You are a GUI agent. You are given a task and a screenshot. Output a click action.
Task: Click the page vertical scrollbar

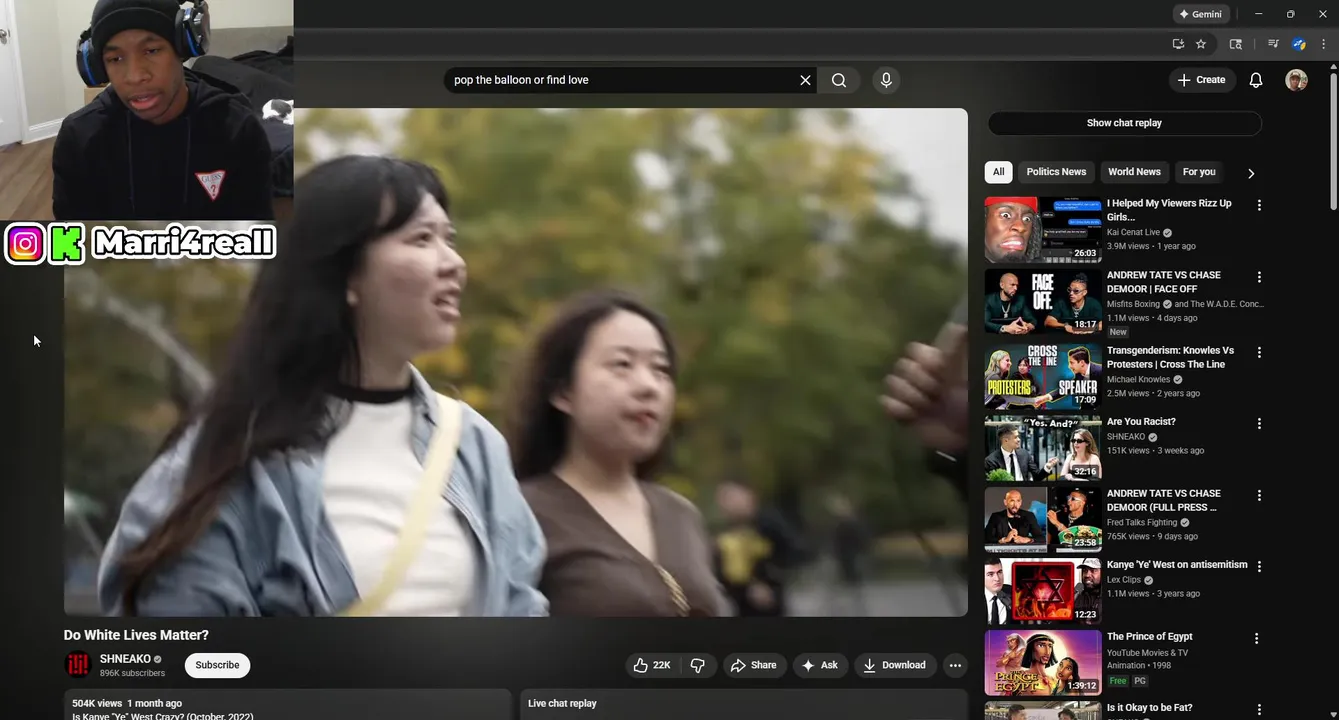coord(1333,140)
